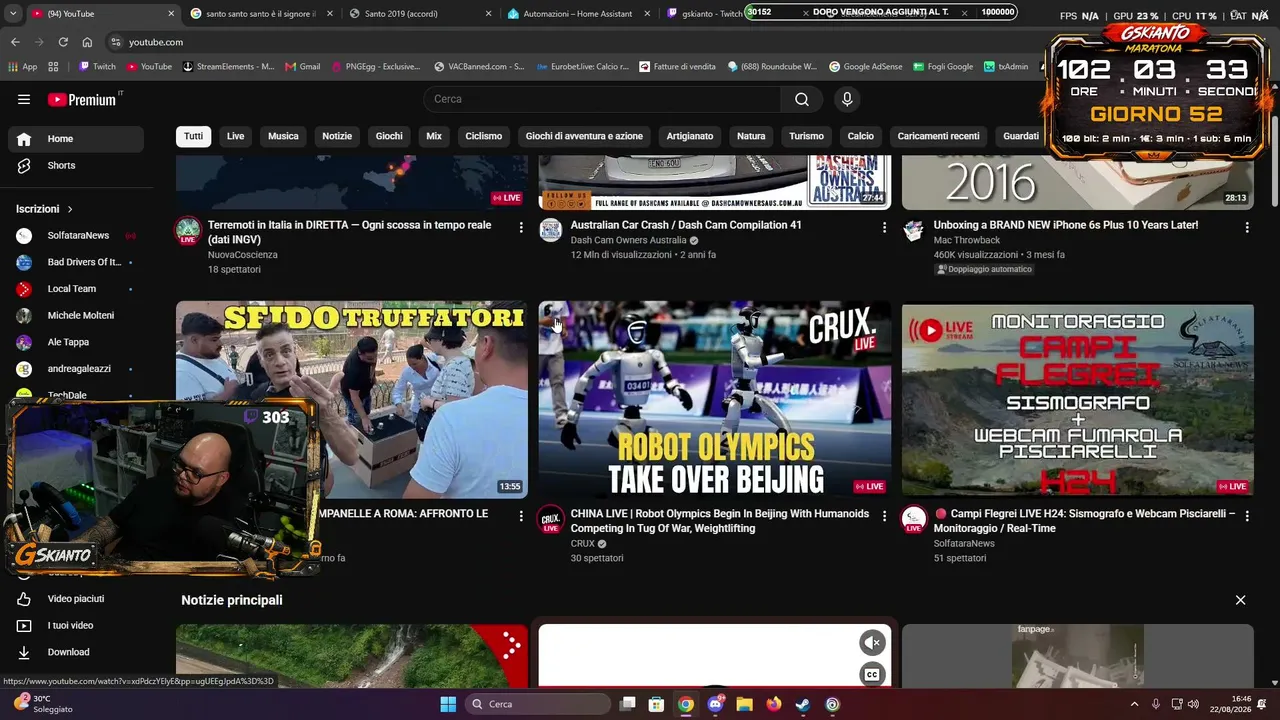Viewport: 1280px width, 720px height.
Task: Open the Ale Tappa subscription
Action: coord(76,342)
